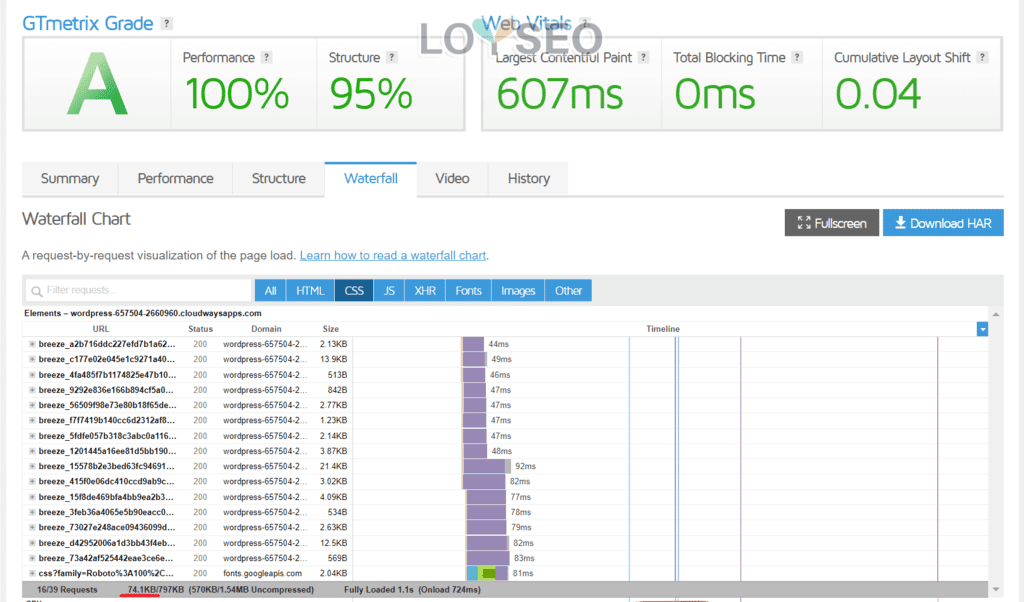Viewport: 1024px width, 602px height.
Task: Expand the breeze_73a42af525442eae3ce6e request row
Action: pyautogui.click(x=32, y=558)
